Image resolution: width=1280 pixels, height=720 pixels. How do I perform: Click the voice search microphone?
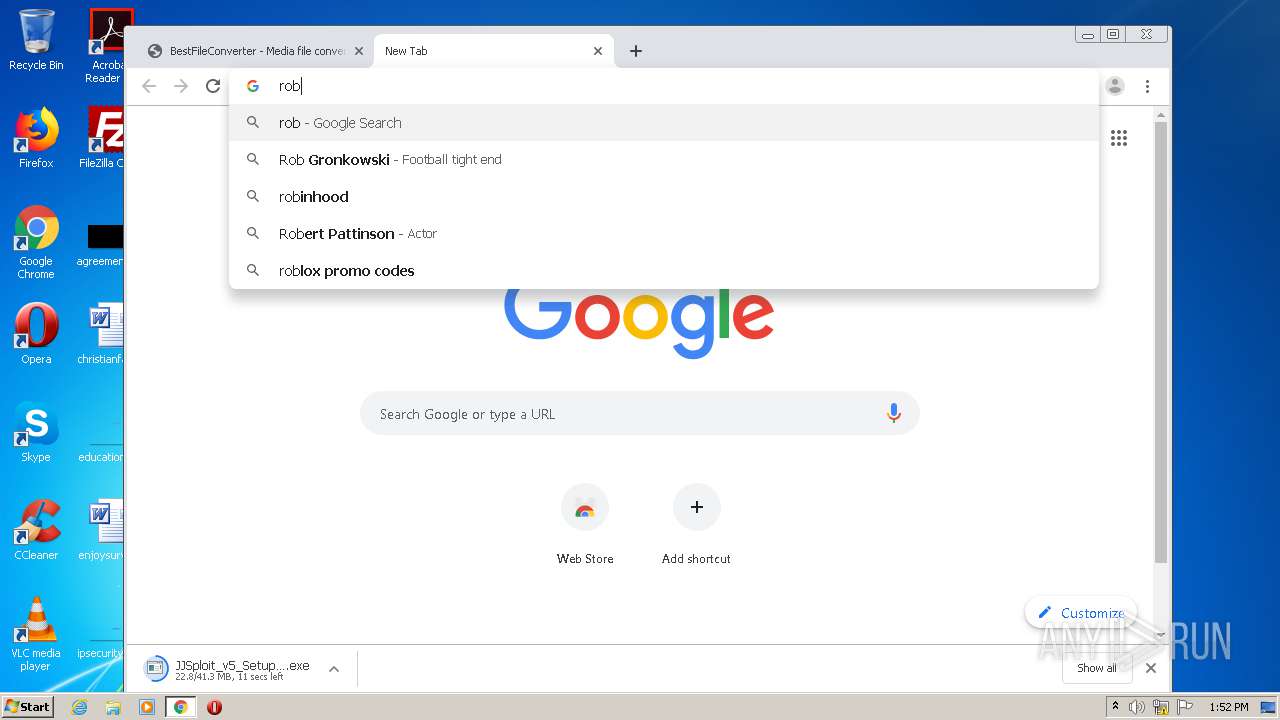(894, 413)
